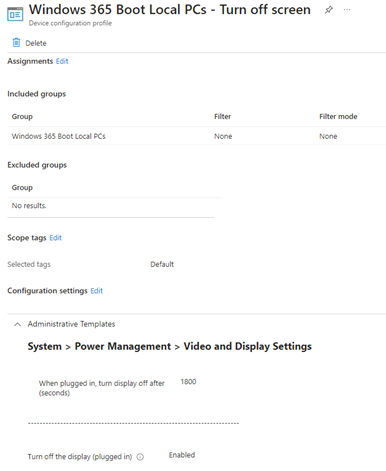
Task: Edit the Scope tags section
Action: (x=56, y=238)
